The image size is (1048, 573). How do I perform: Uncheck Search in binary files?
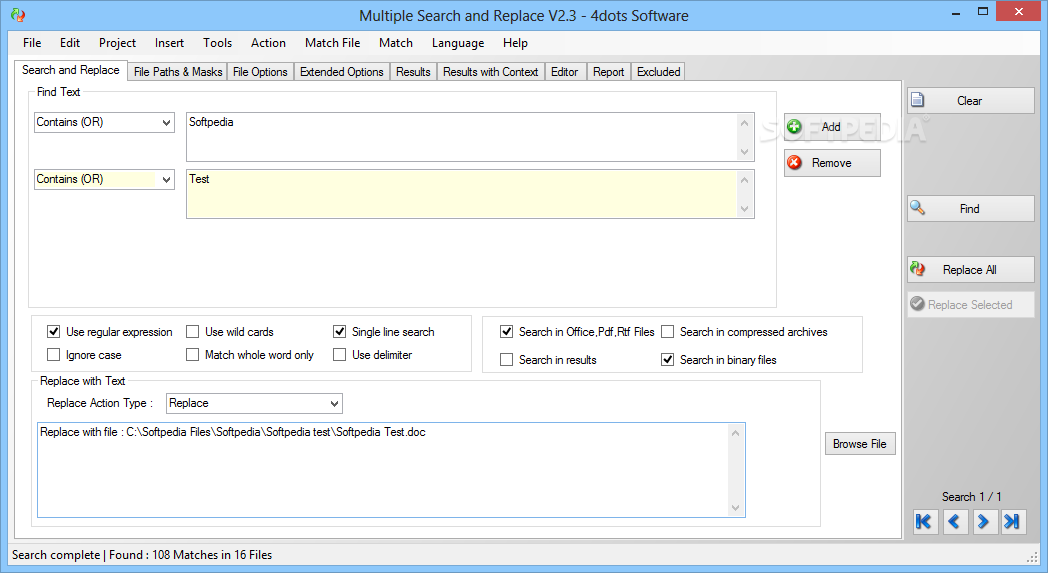(668, 360)
